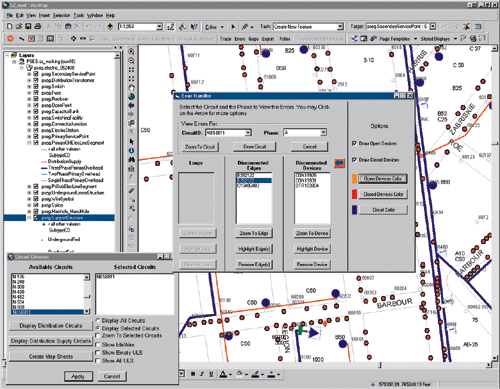Click the Print icon
The height and width of the screenshot is (389, 500).
[x=38, y=26]
